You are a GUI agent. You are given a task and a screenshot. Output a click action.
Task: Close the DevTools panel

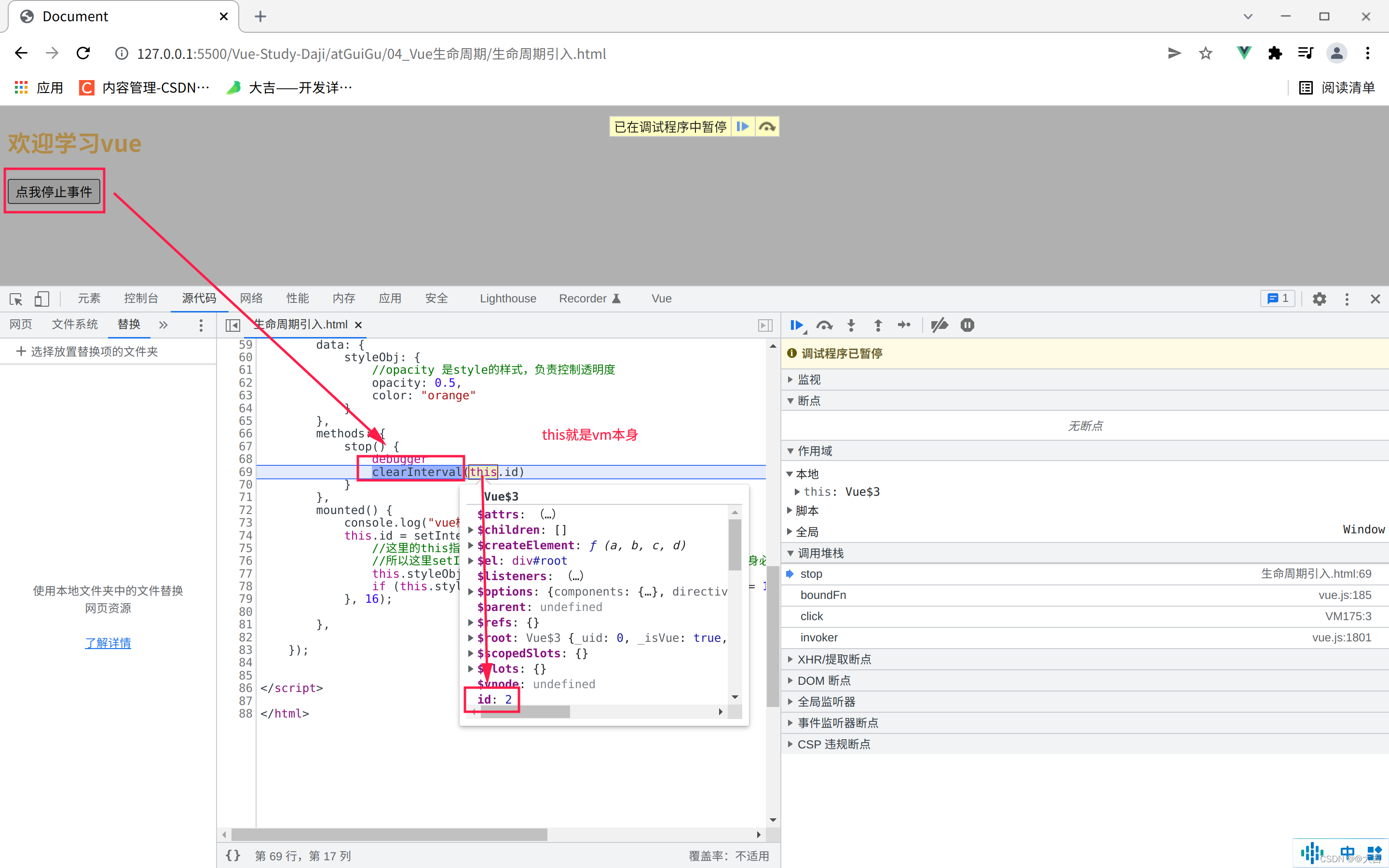[x=1375, y=299]
